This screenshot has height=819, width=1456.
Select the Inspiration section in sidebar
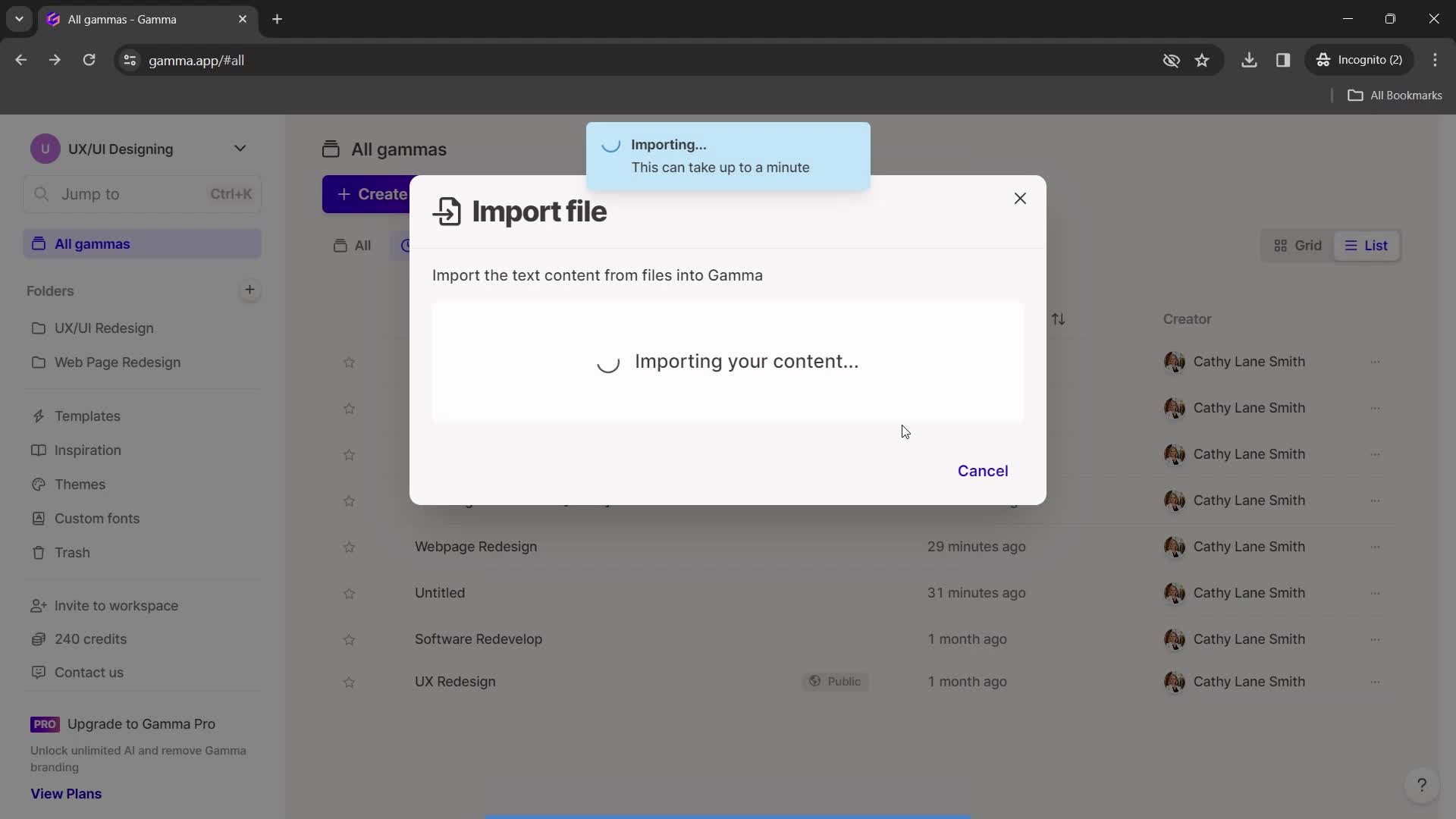tap(87, 450)
